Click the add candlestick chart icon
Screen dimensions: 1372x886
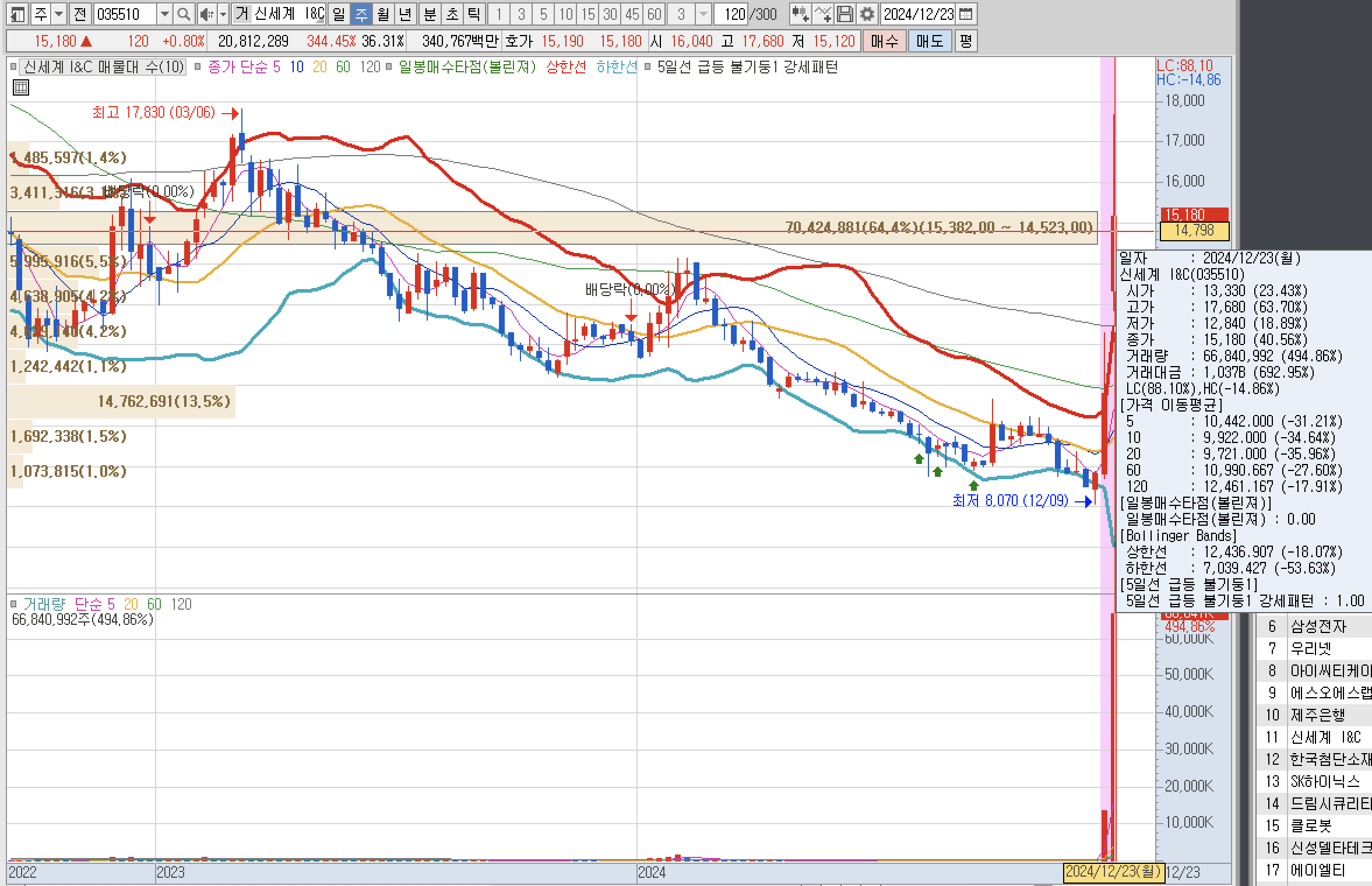800,14
